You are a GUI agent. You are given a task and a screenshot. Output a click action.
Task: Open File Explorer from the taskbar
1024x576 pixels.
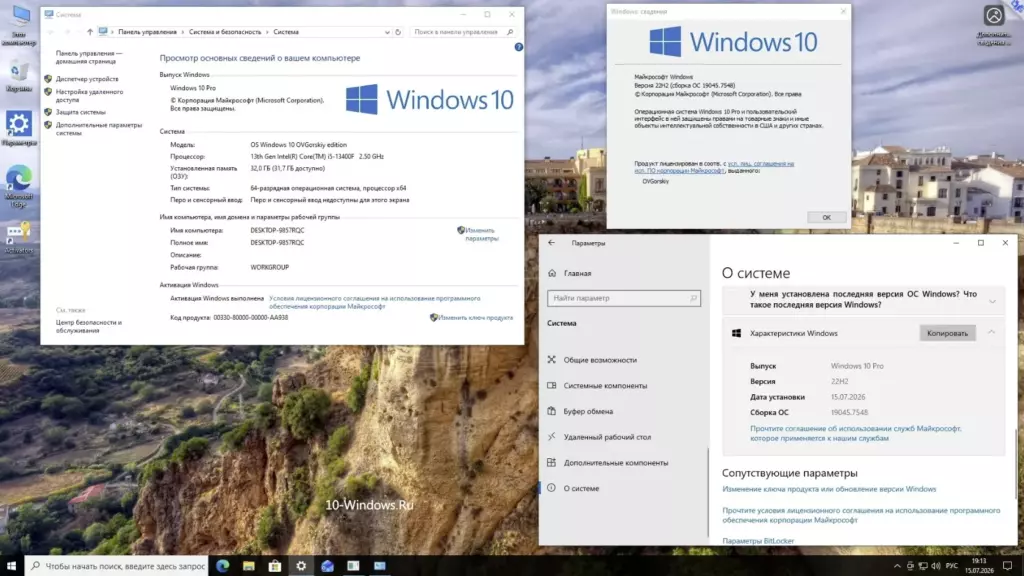point(249,566)
